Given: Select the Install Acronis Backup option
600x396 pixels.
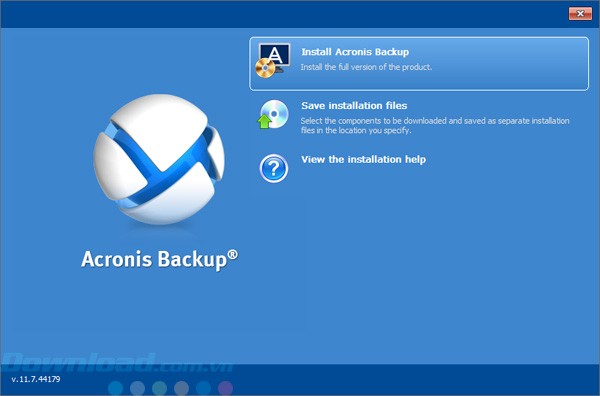Looking at the screenshot, I should tap(419, 64).
